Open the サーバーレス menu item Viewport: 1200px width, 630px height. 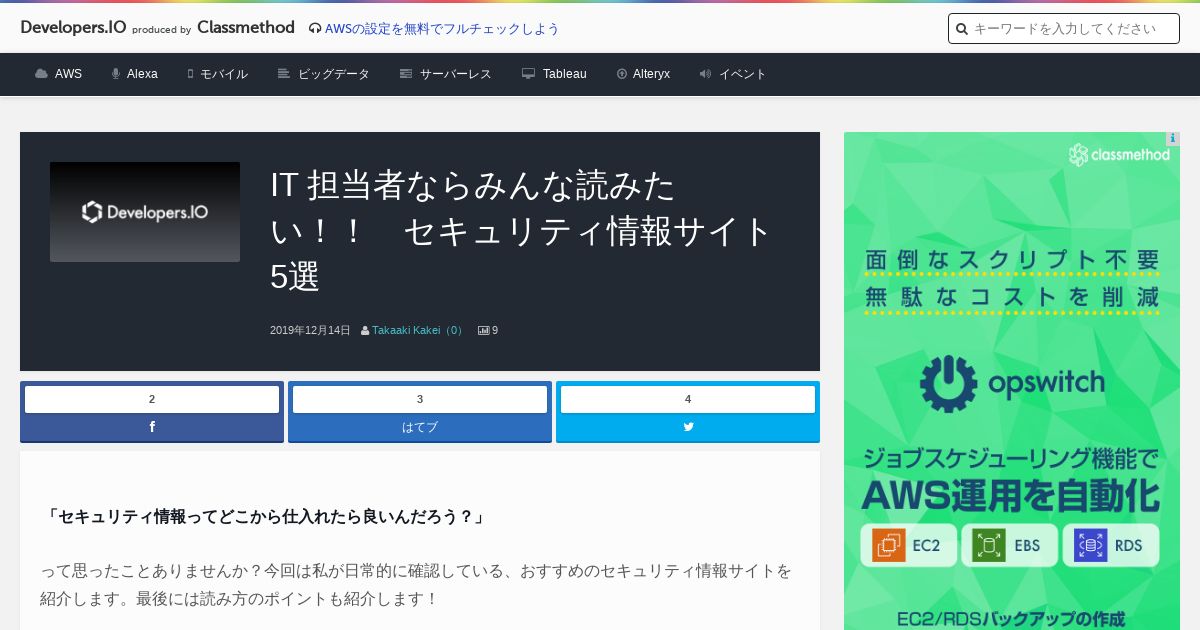pyautogui.click(x=456, y=74)
